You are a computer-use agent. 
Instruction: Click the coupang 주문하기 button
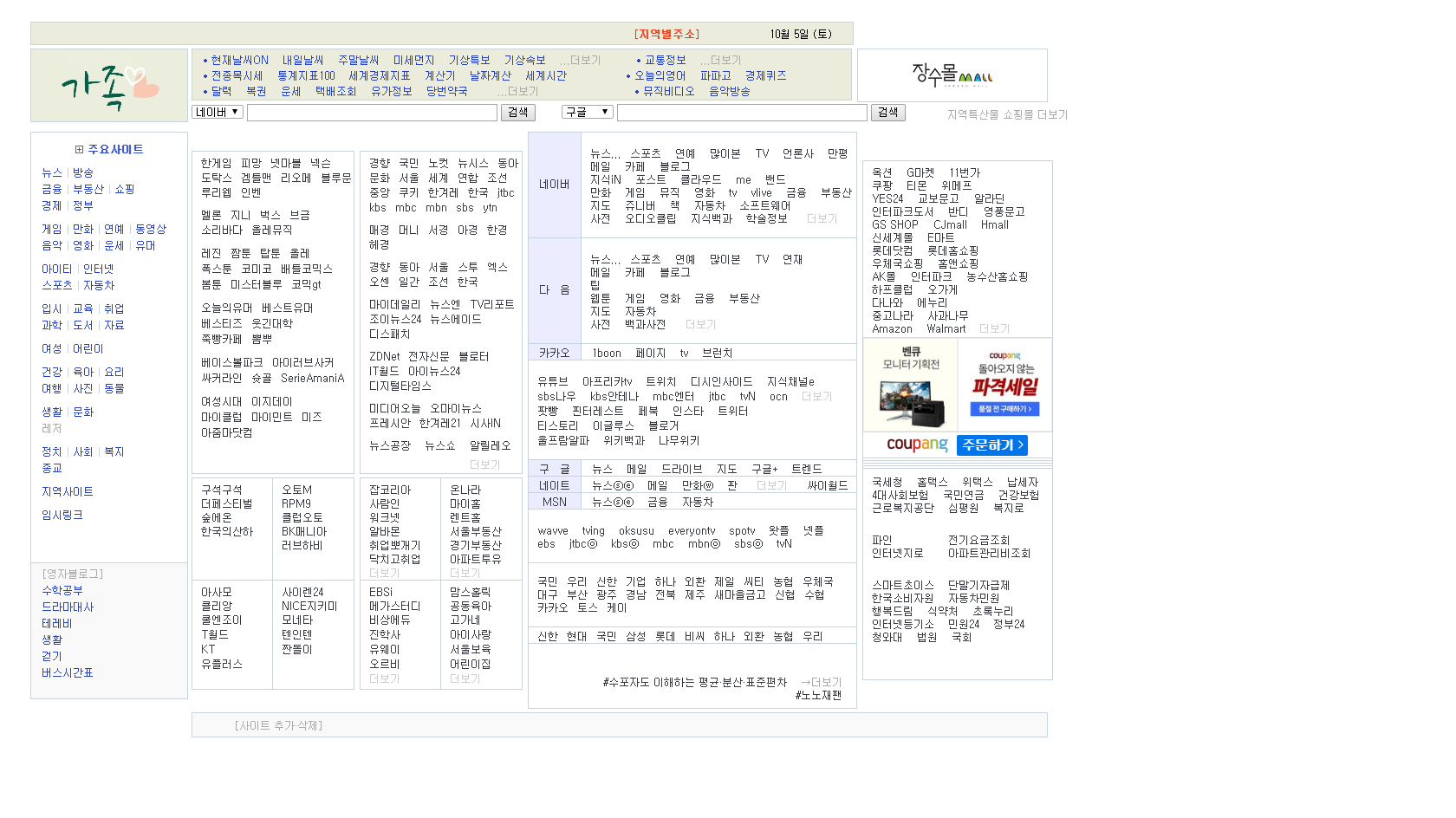click(x=992, y=445)
